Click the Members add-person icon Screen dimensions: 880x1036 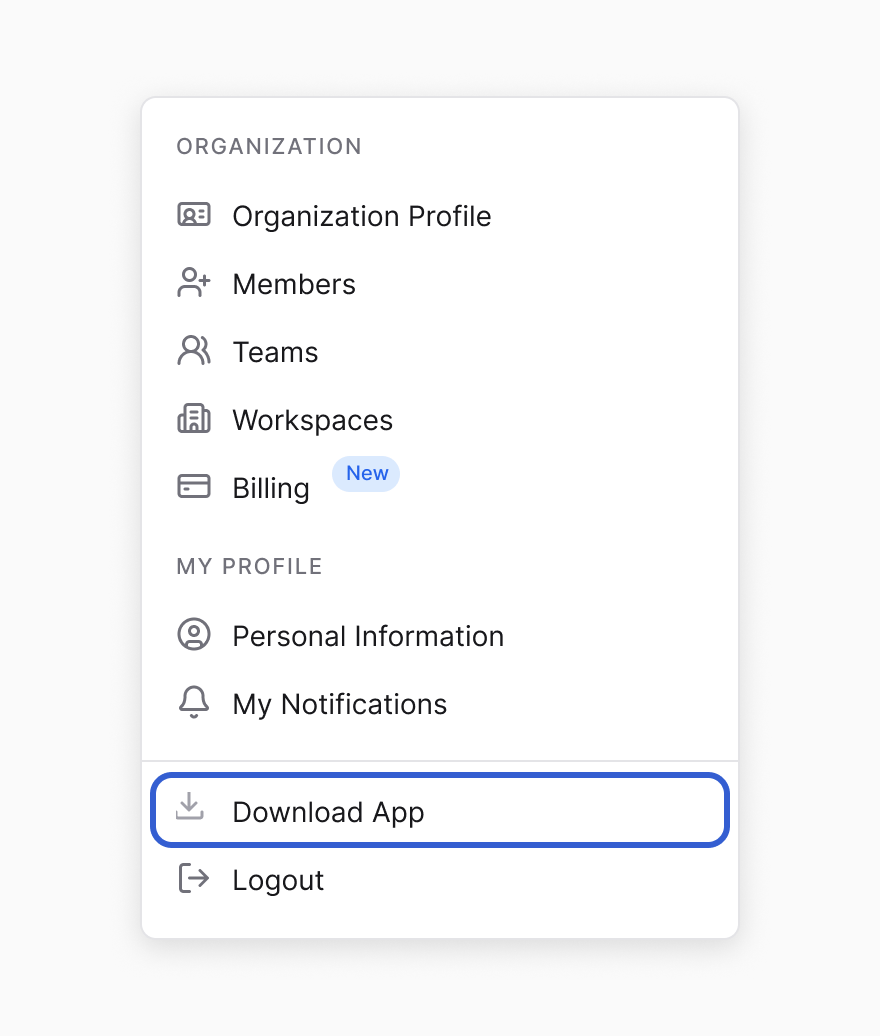click(194, 283)
